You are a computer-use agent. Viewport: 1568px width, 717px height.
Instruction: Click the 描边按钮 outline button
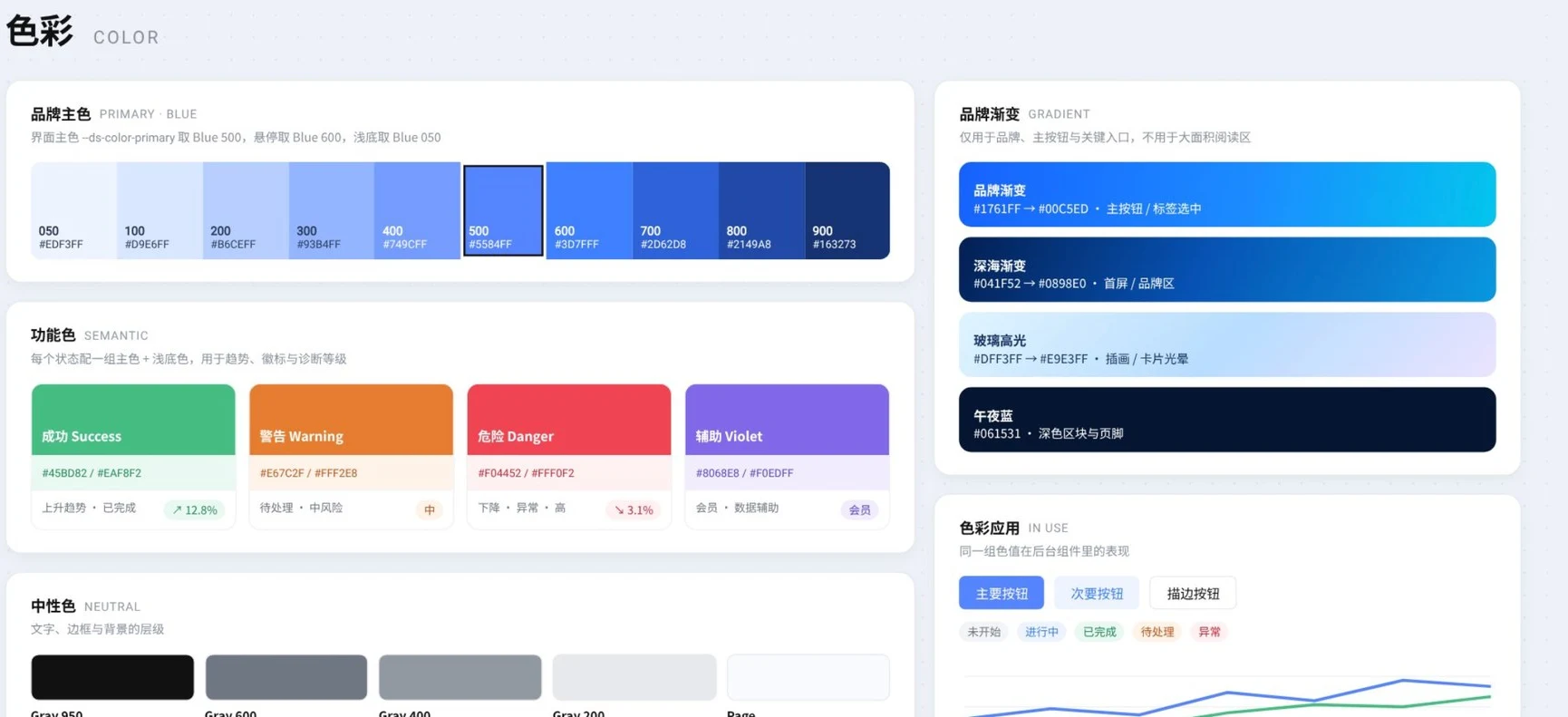click(x=1193, y=593)
